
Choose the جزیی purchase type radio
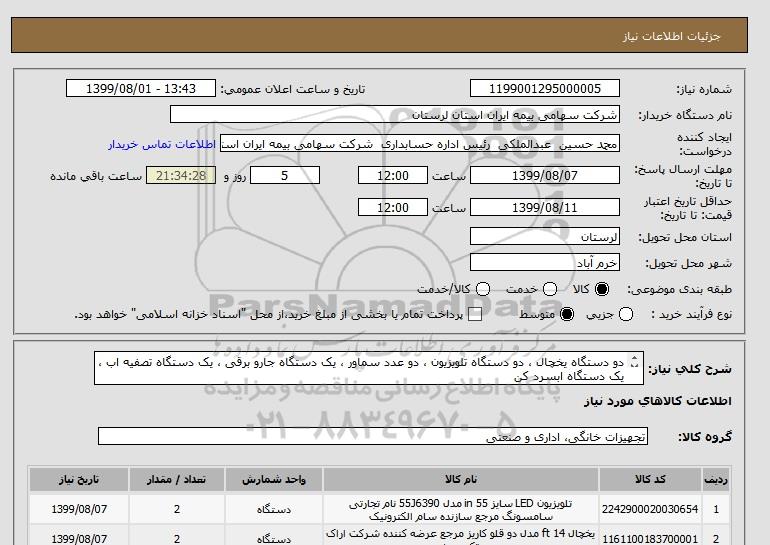pyautogui.click(x=626, y=314)
